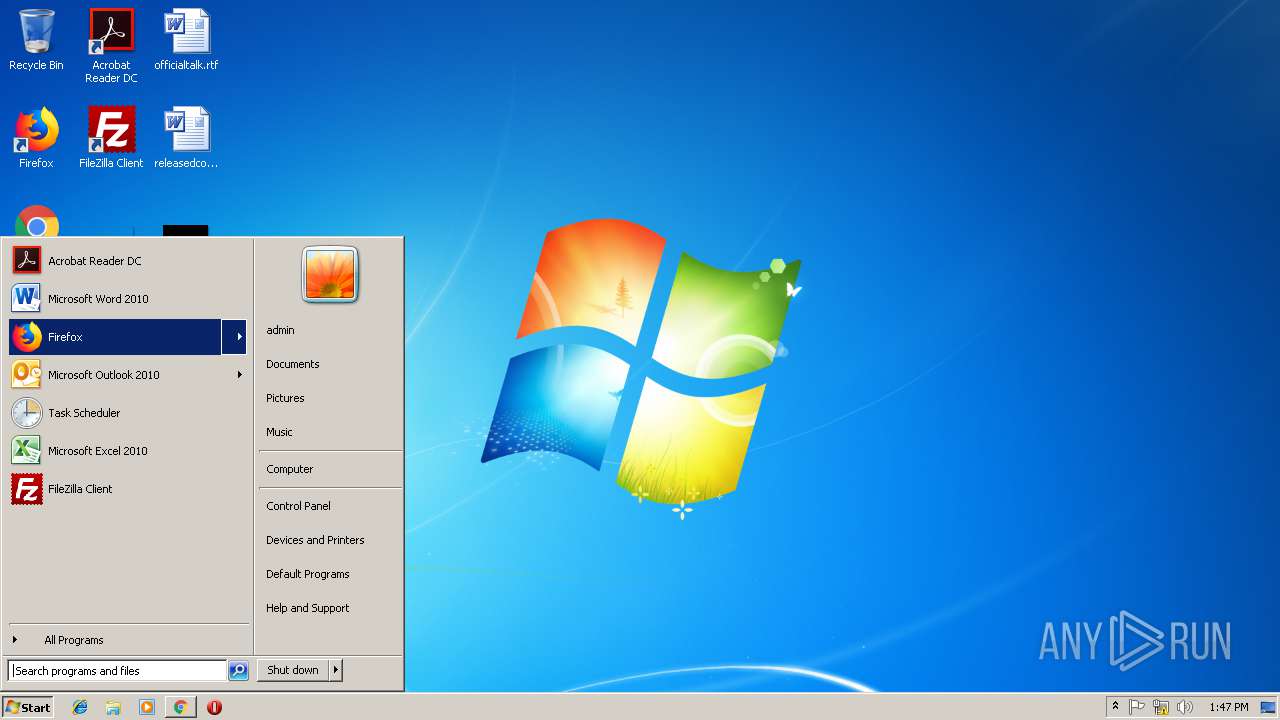Screen dimensions: 1280x720
Task: Launch FileZilla Client from Start menu
Action: 128,489
